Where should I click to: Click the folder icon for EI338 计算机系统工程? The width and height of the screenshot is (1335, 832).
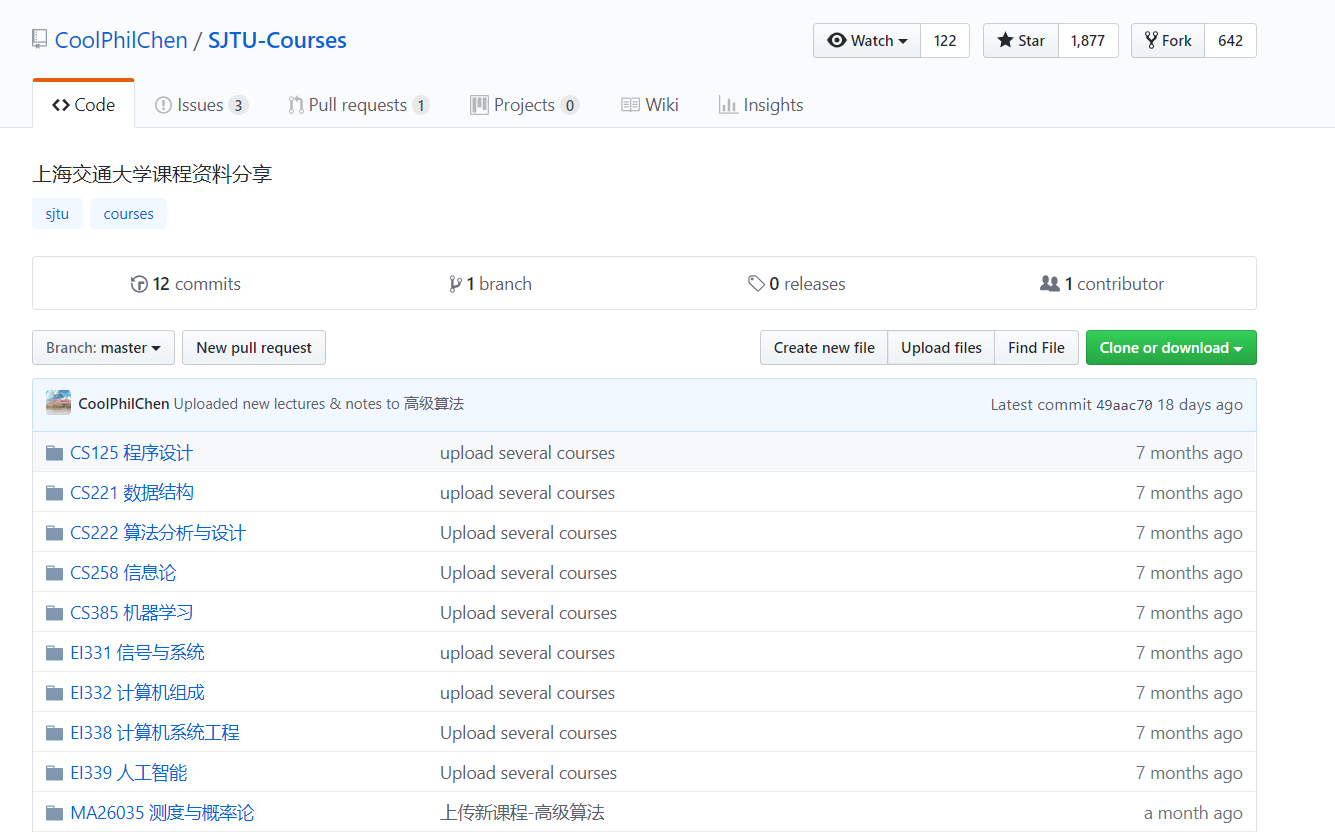(x=54, y=733)
